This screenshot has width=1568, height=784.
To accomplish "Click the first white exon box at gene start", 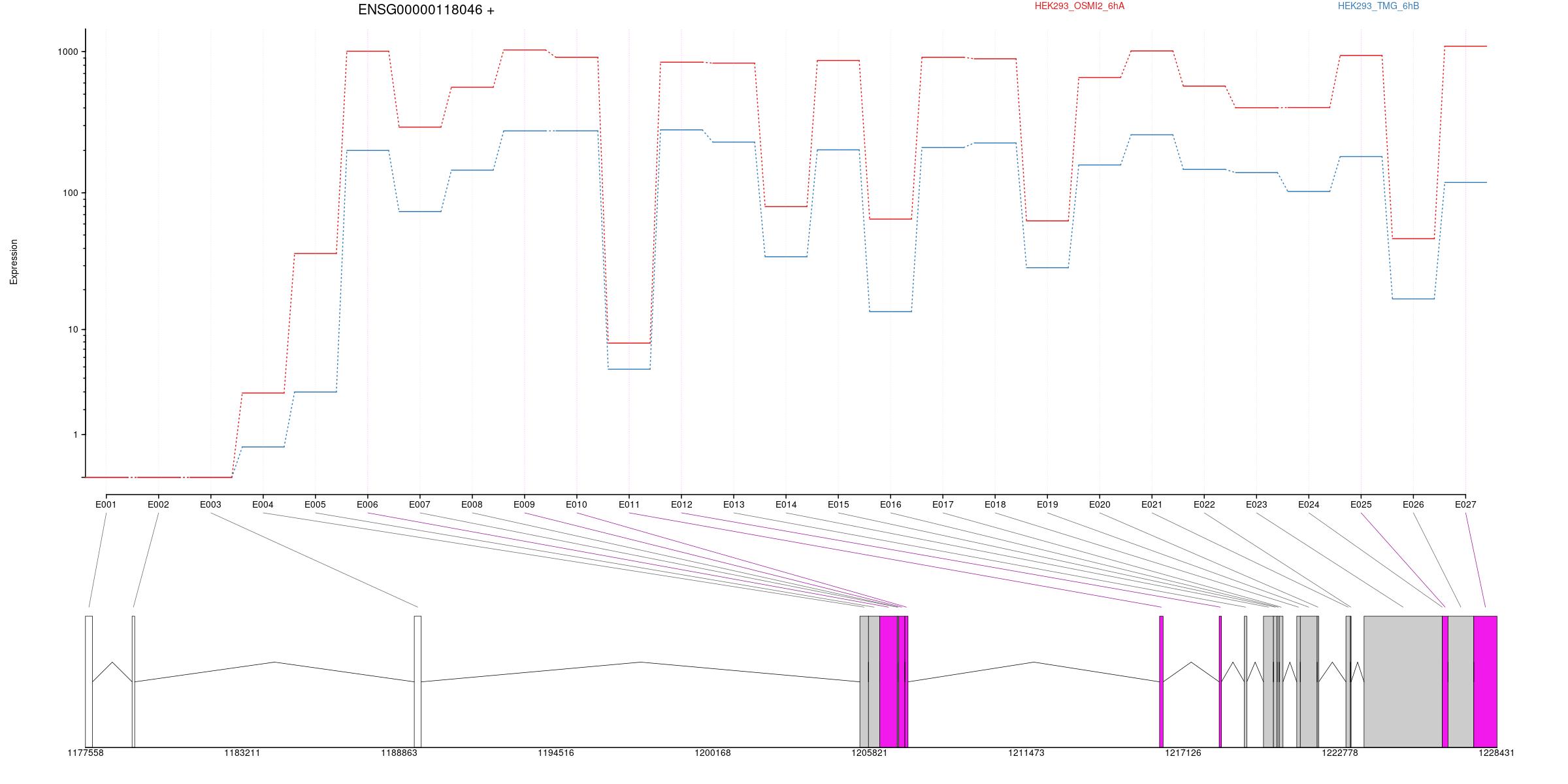I will (89, 681).
